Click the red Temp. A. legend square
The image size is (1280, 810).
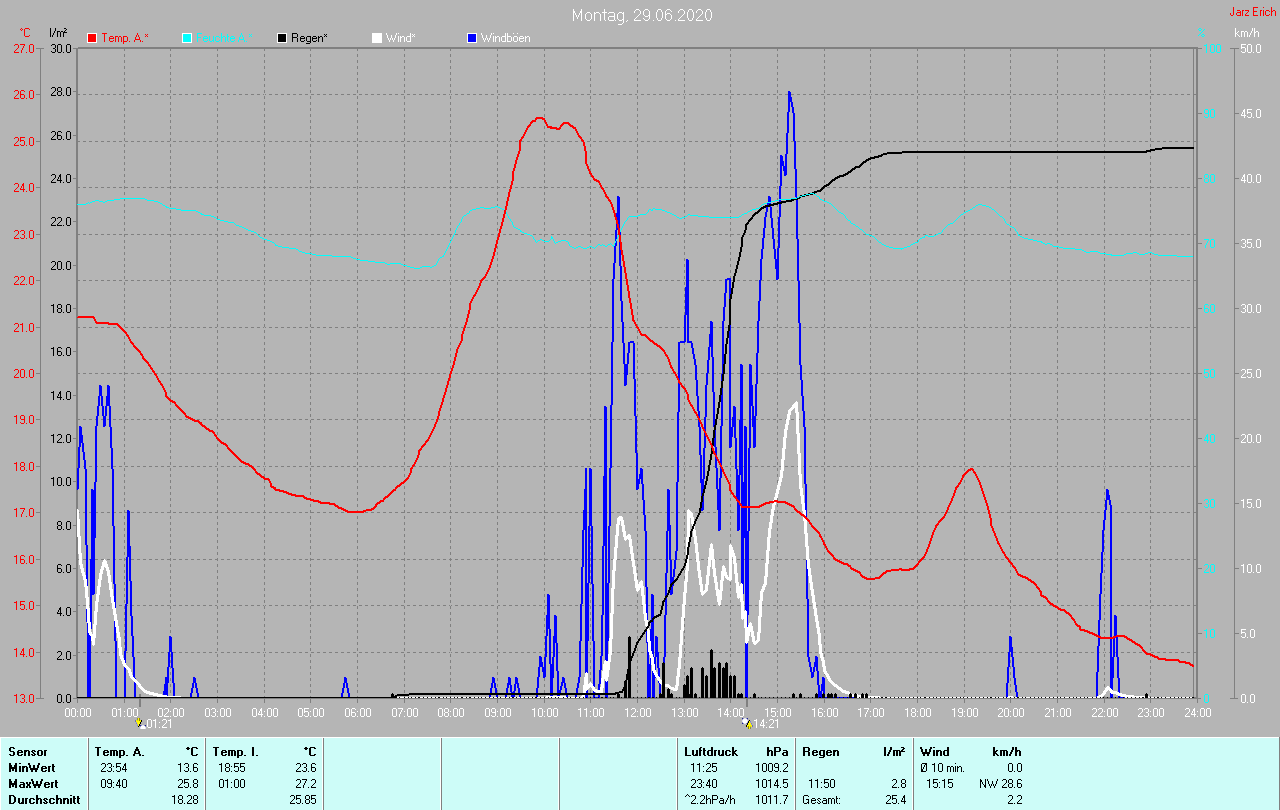[x=92, y=38]
